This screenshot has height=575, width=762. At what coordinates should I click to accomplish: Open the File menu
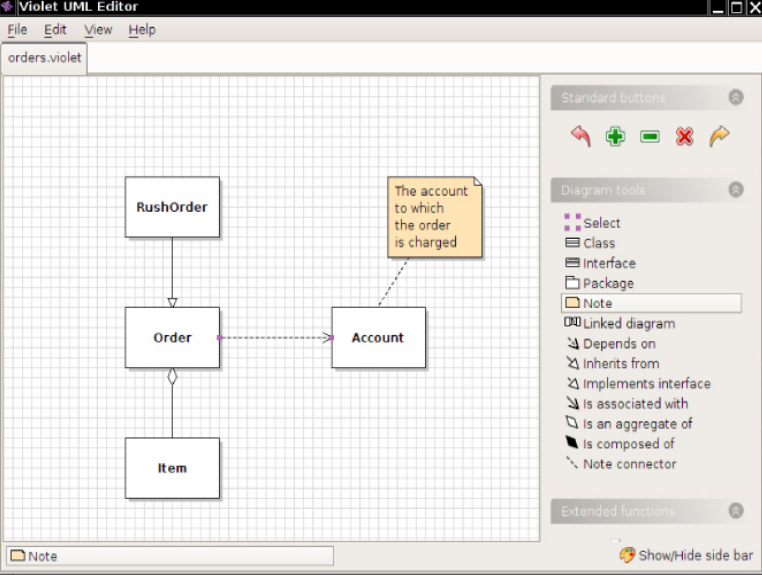tap(17, 30)
